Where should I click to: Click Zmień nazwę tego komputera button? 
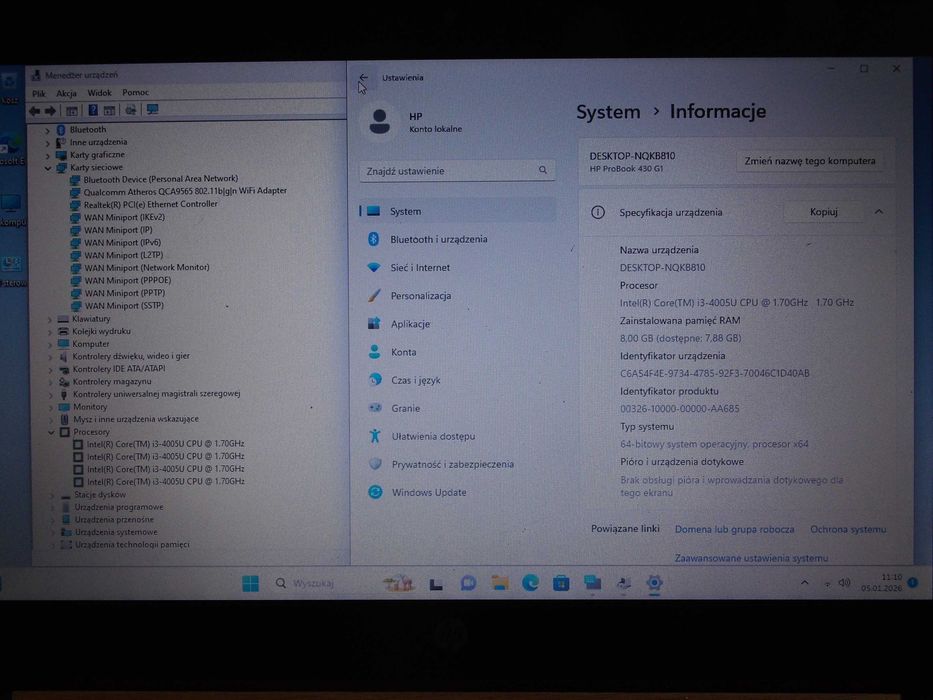click(810, 161)
